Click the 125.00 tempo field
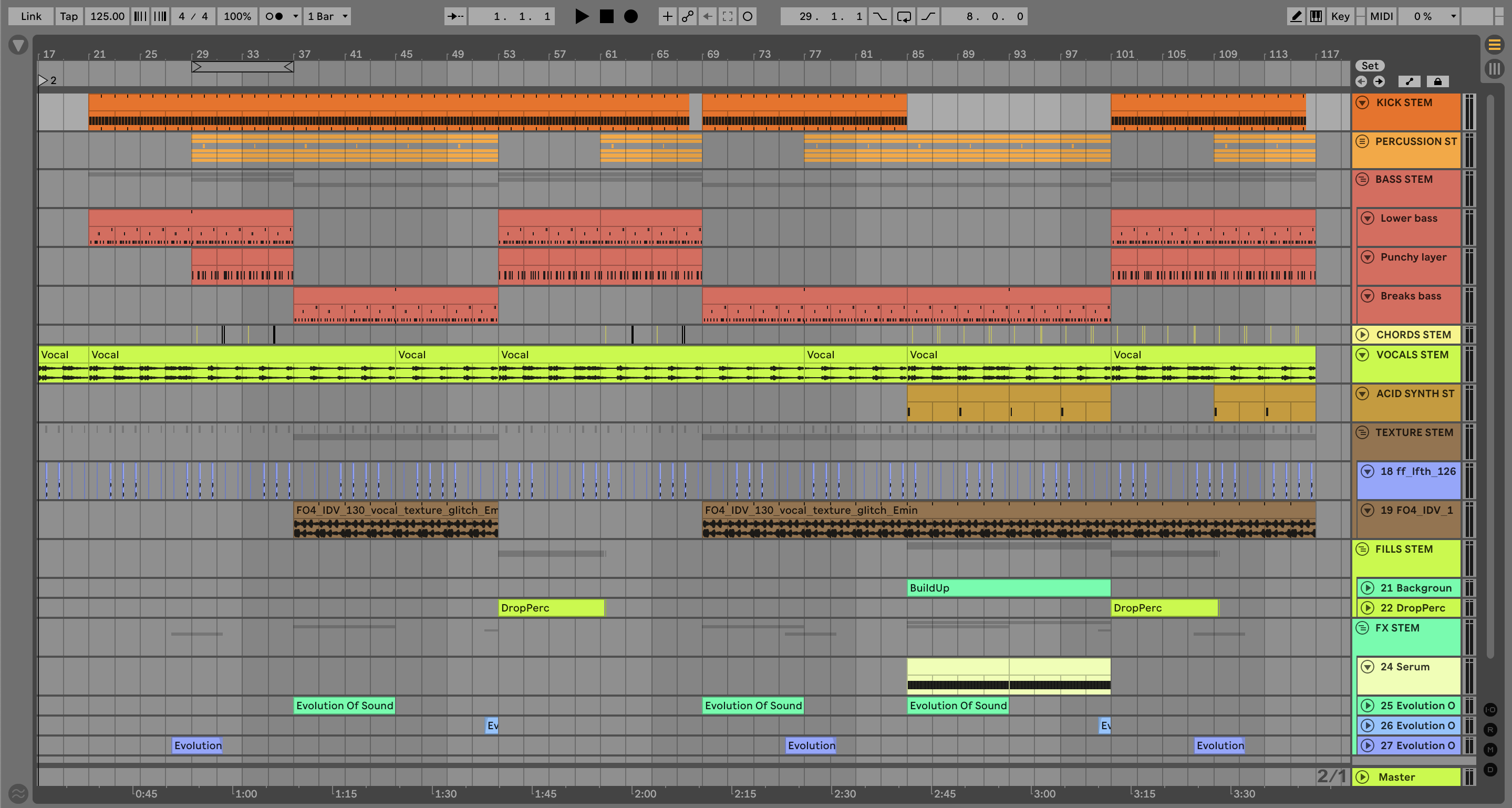The height and width of the screenshot is (808, 1512). click(107, 16)
